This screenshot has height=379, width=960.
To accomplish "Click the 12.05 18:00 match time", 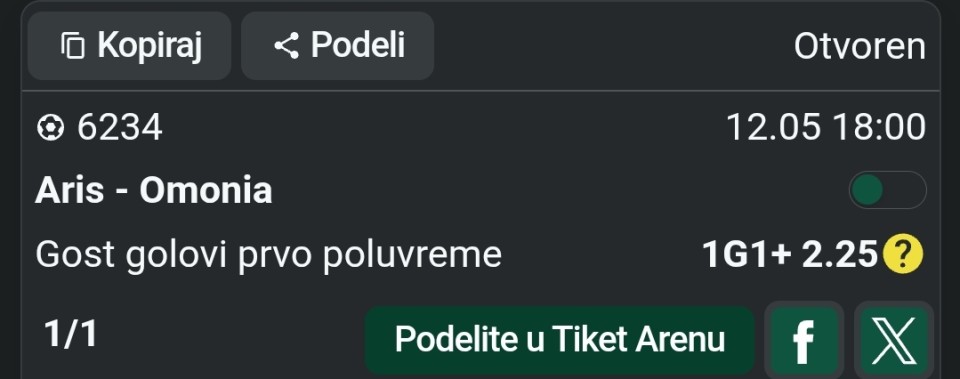I will (x=826, y=128).
